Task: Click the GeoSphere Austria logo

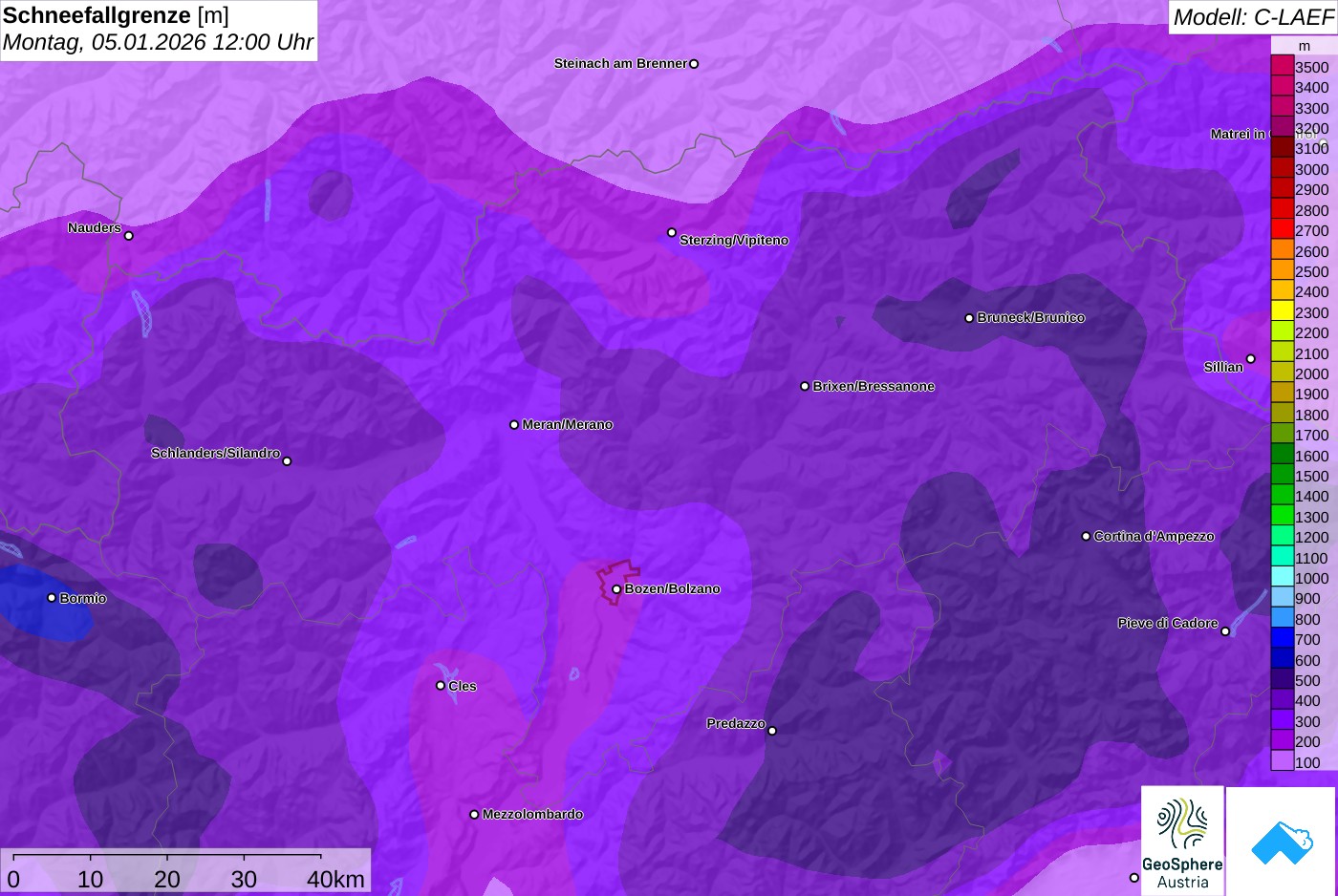Action: [1182, 841]
